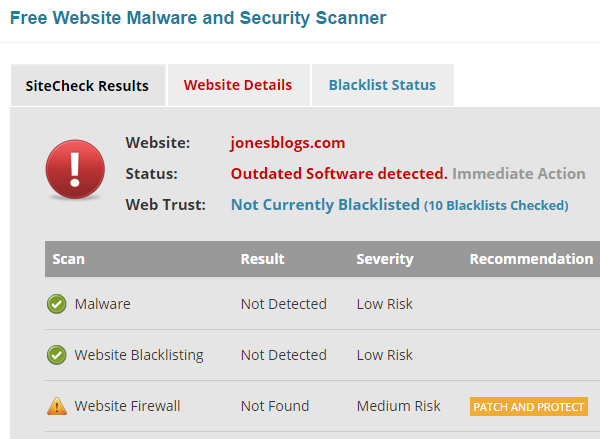This screenshot has height=439, width=600.
Task: Click Not Currently Blacklisted link
Action: (325, 205)
